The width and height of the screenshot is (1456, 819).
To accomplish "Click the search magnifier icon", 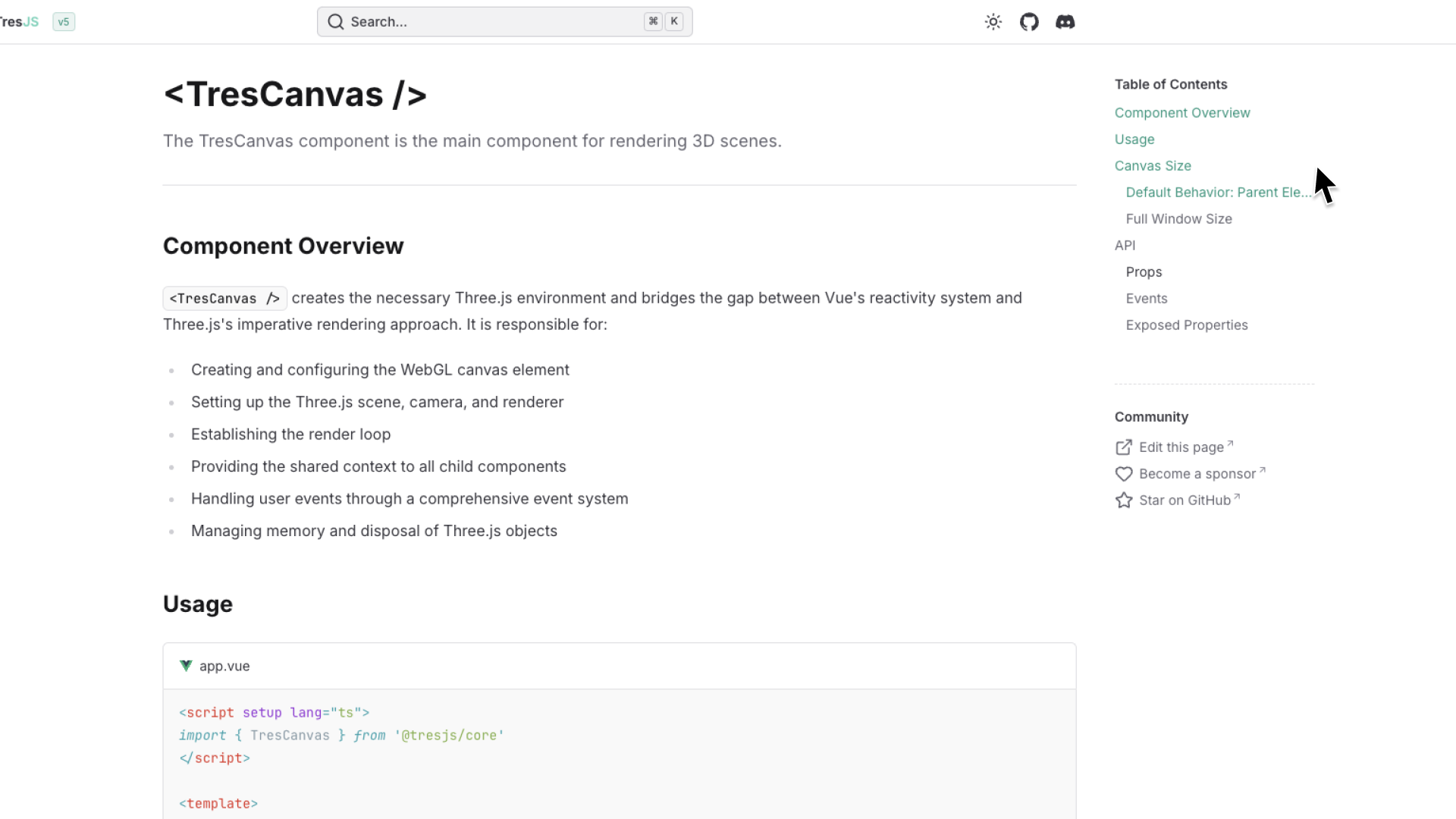I will tap(335, 22).
